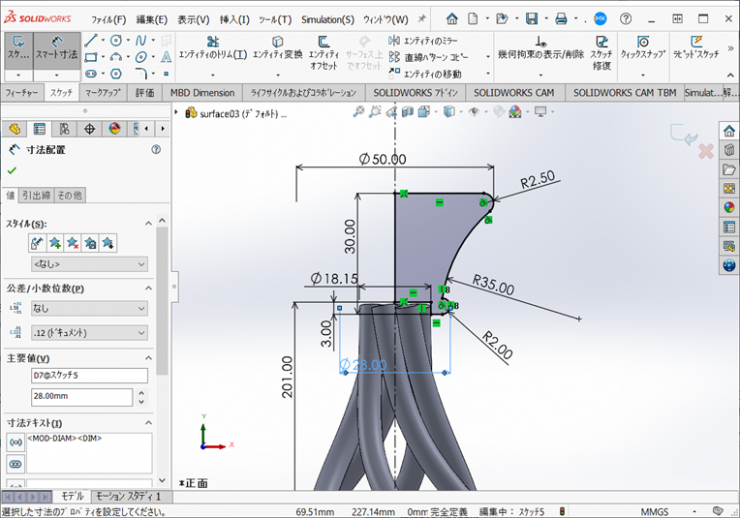Collapse the 主要値 (Primary Value) section
Image resolution: width=740 pixels, height=518 pixels.
[148, 358]
